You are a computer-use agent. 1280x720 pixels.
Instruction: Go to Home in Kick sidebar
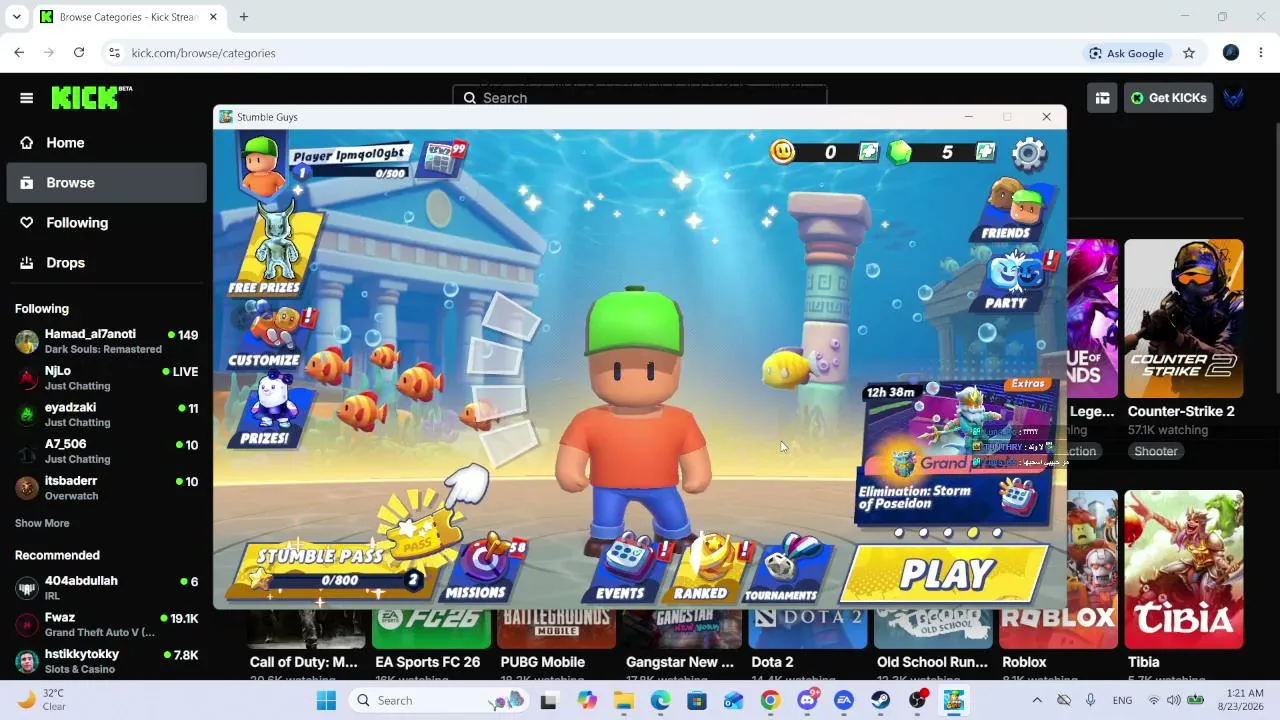[106, 143]
